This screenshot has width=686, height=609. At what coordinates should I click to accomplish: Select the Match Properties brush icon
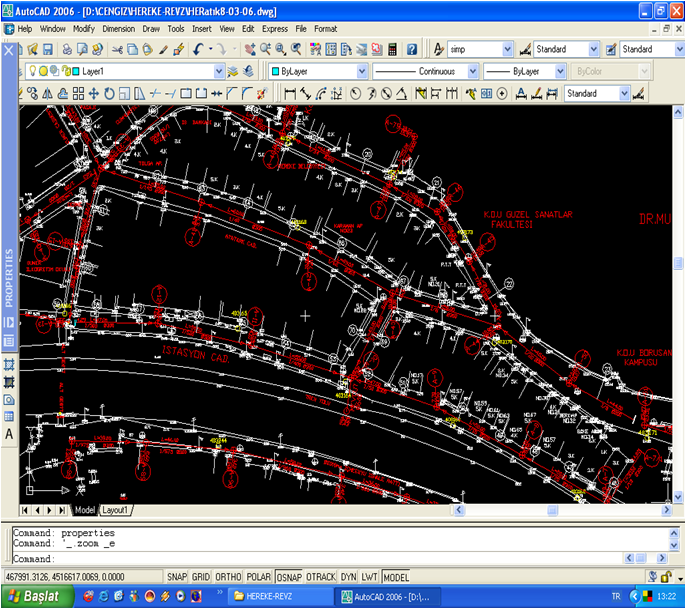163,49
